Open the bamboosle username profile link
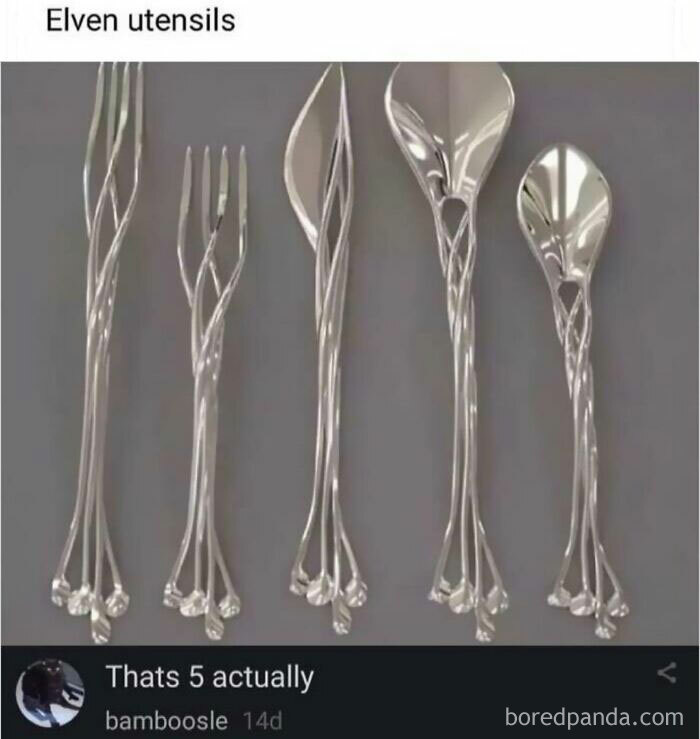This screenshot has width=700, height=739. point(166,721)
